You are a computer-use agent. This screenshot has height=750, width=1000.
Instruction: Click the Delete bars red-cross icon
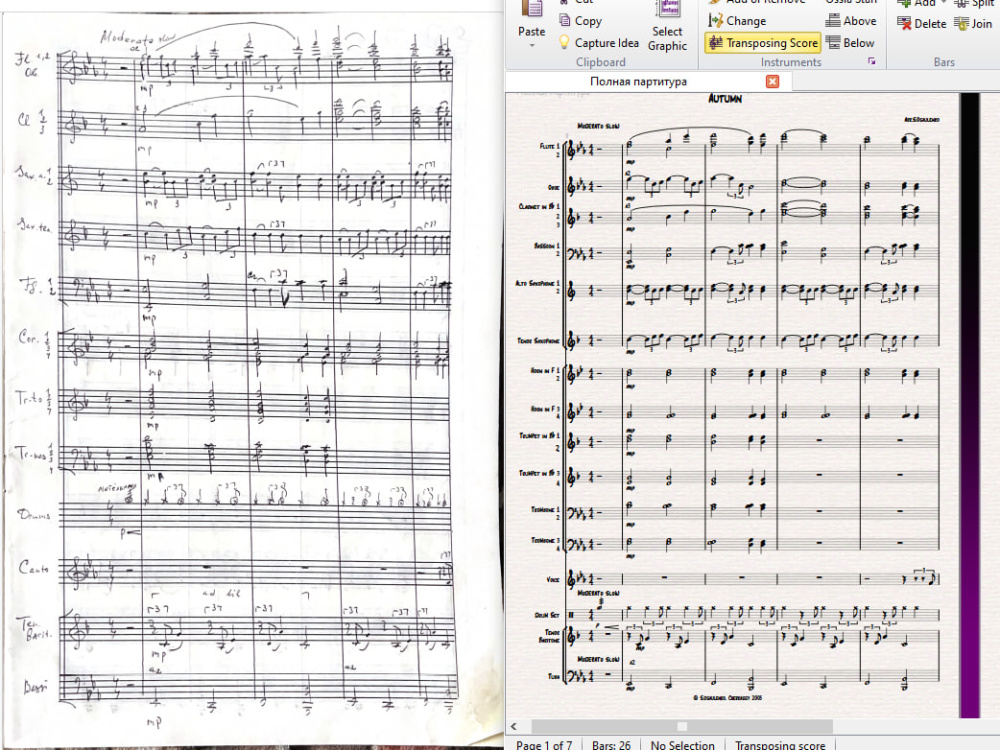click(x=904, y=24)
